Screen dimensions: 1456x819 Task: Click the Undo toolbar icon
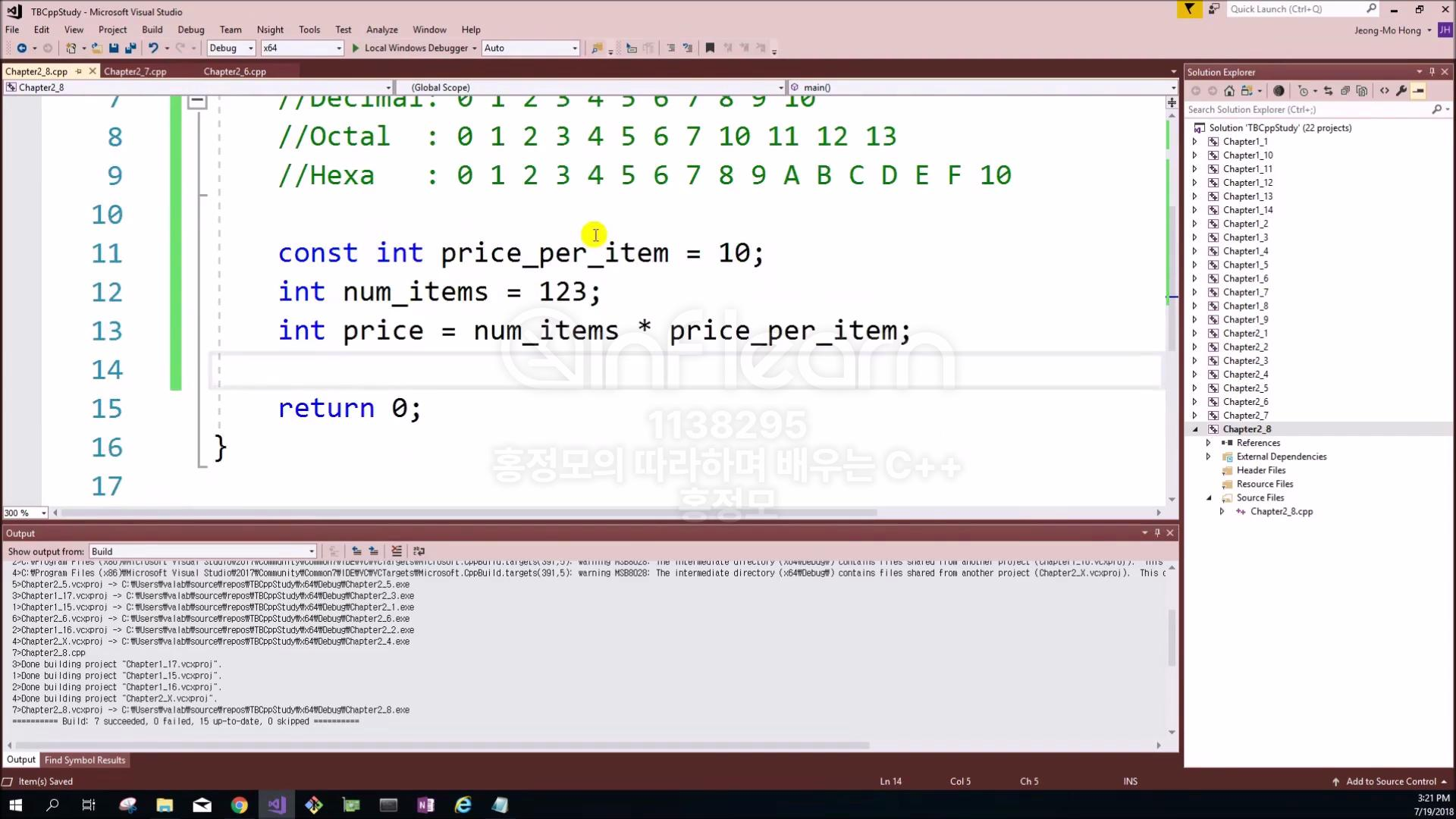153,48
